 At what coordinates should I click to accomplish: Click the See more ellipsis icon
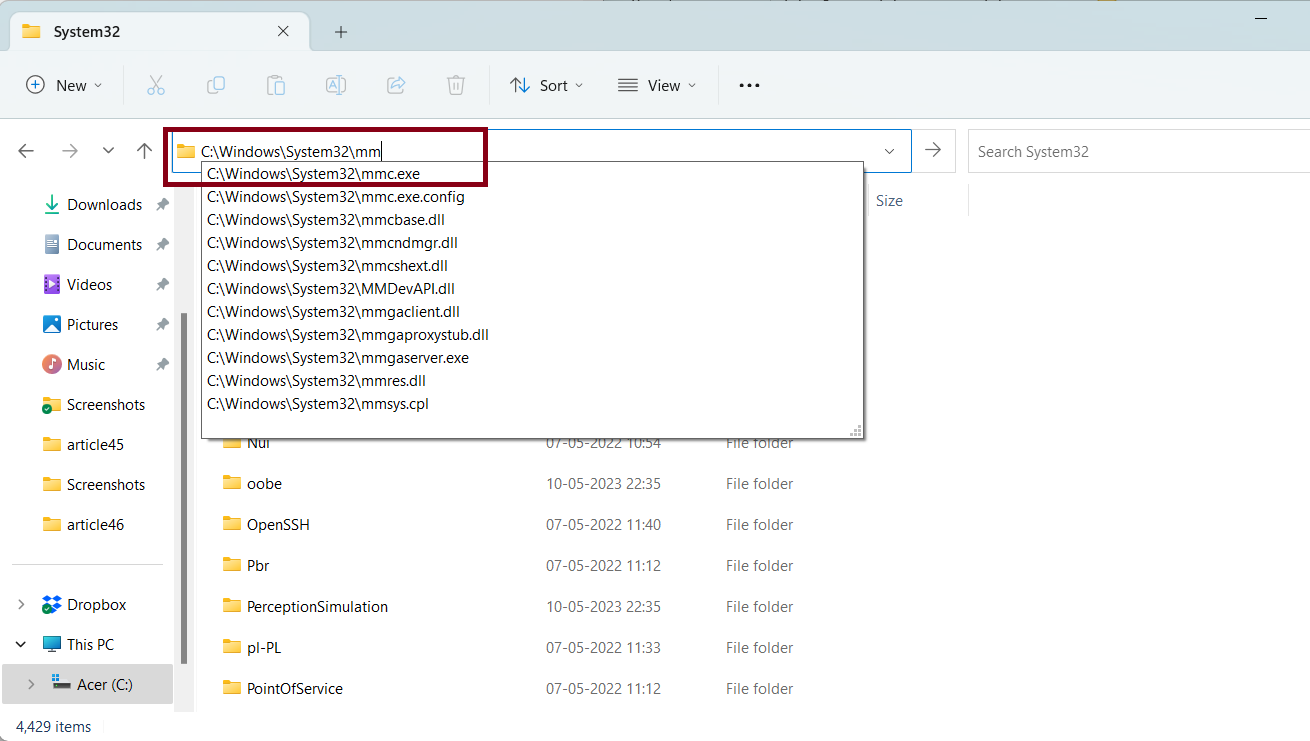coord(748,85)
